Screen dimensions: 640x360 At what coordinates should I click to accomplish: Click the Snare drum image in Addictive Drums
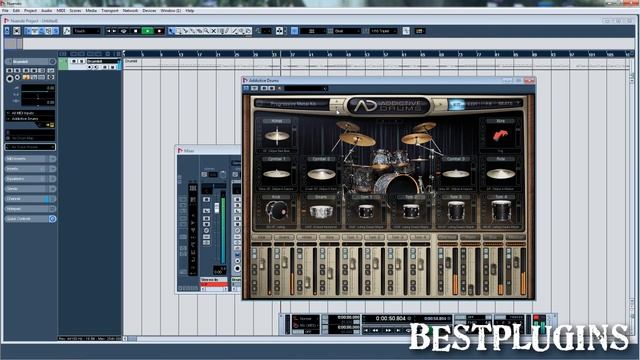coord(321,212)
